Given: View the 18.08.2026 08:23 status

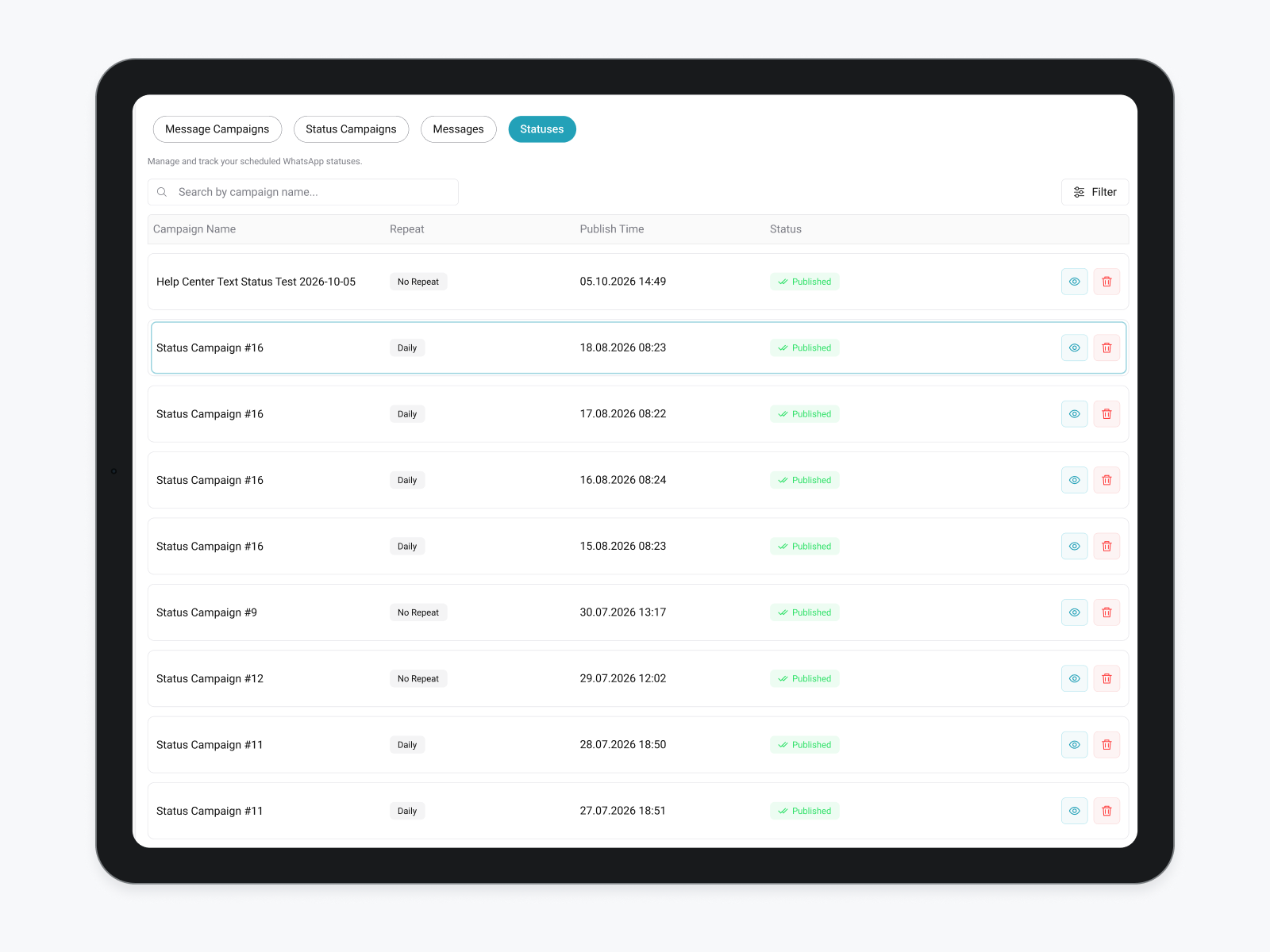Looking at the screenshot, I should (1074, 347).
